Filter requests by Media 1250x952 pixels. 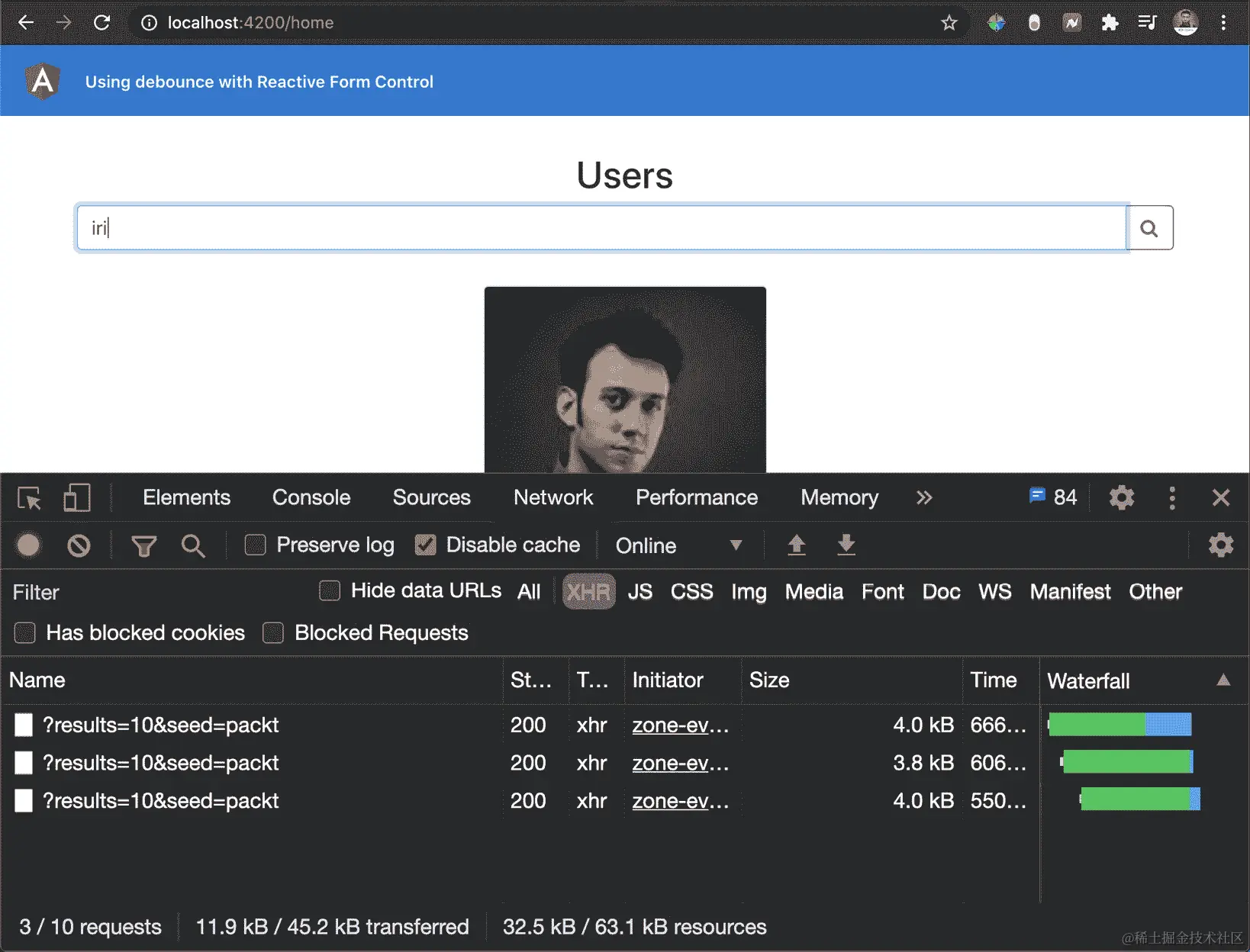(x=814, y=592)
